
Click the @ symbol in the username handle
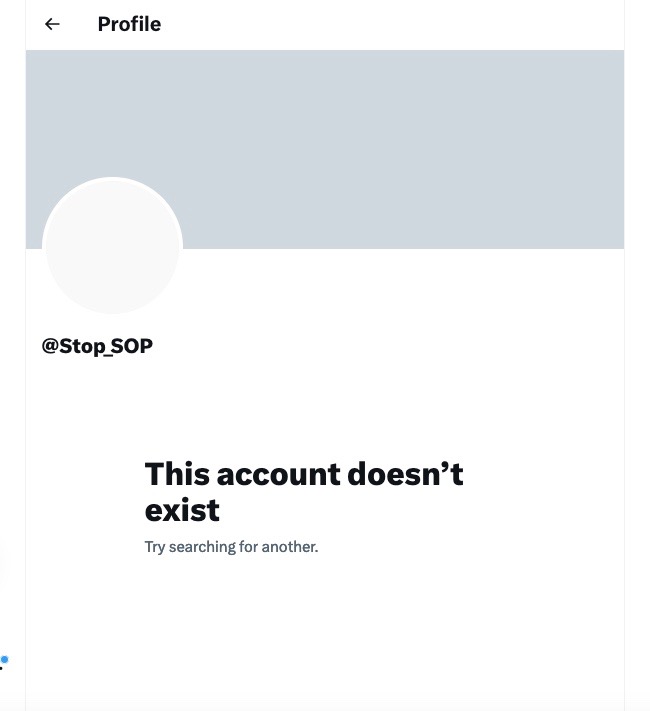tap(49, 347)
